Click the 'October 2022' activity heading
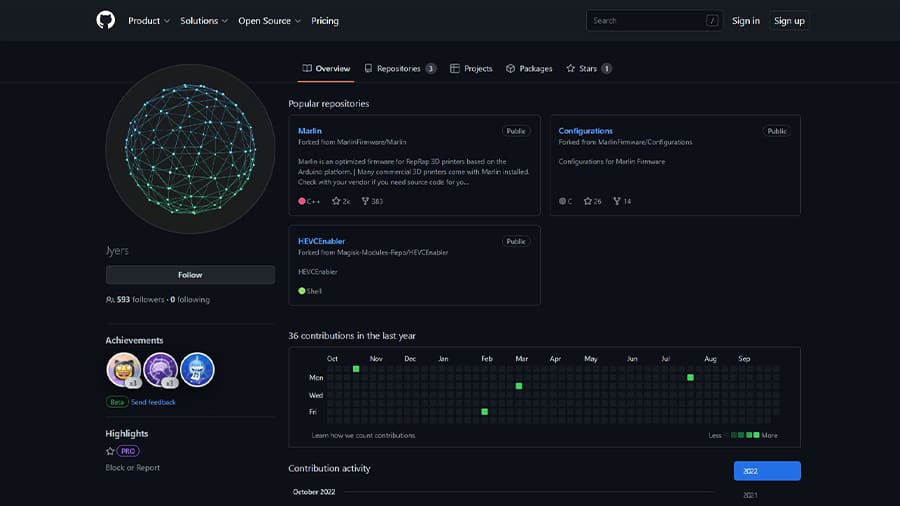The height and width of the screenshot is (506, 900). tap(314, 492)
